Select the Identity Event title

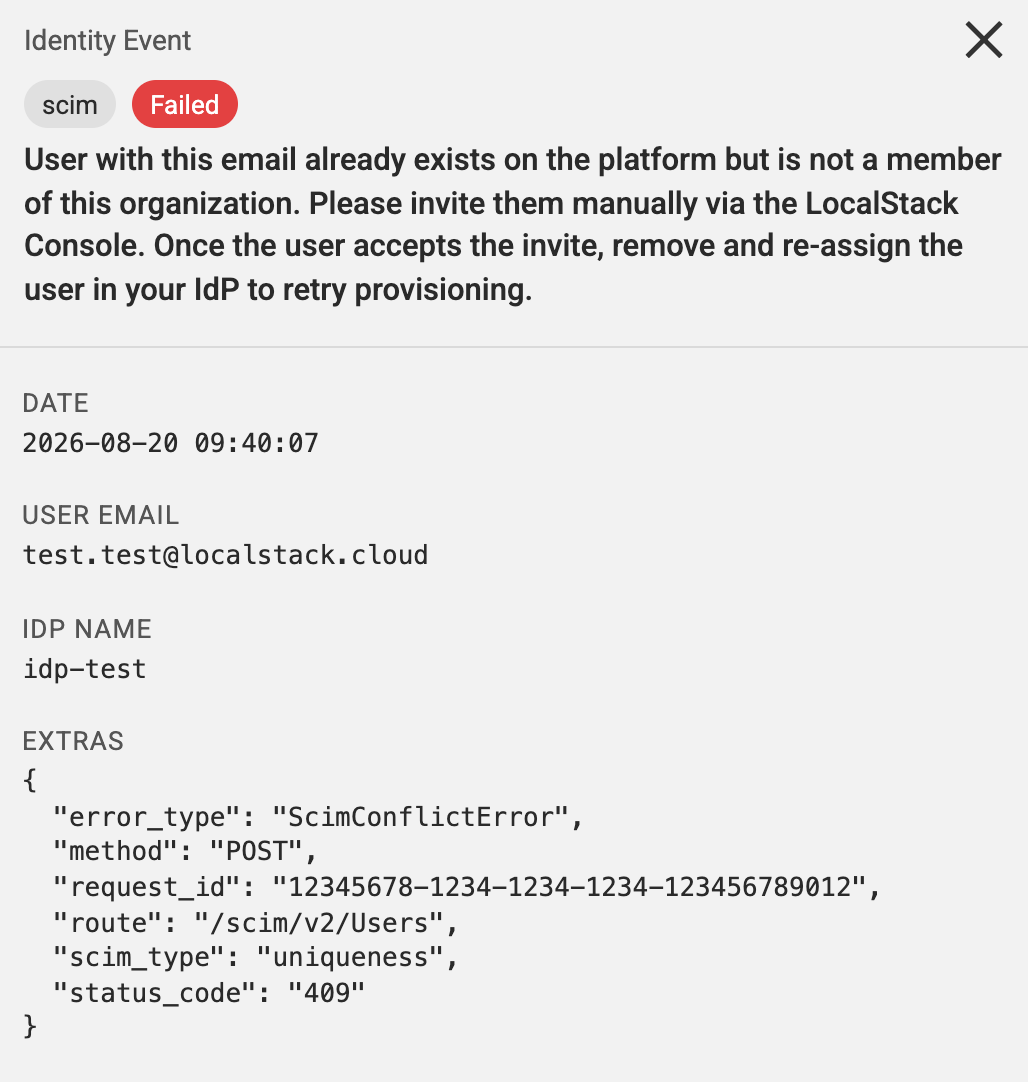coord(108,41)
